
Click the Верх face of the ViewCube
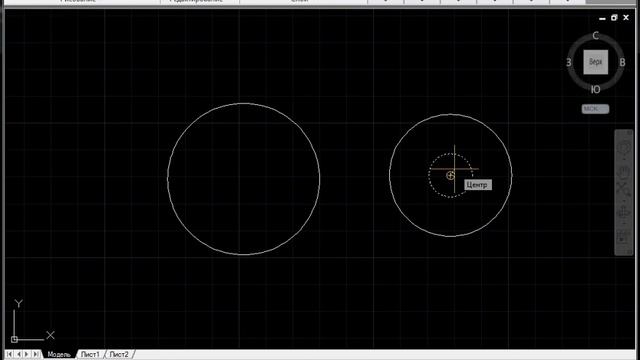tap(596, 62)
